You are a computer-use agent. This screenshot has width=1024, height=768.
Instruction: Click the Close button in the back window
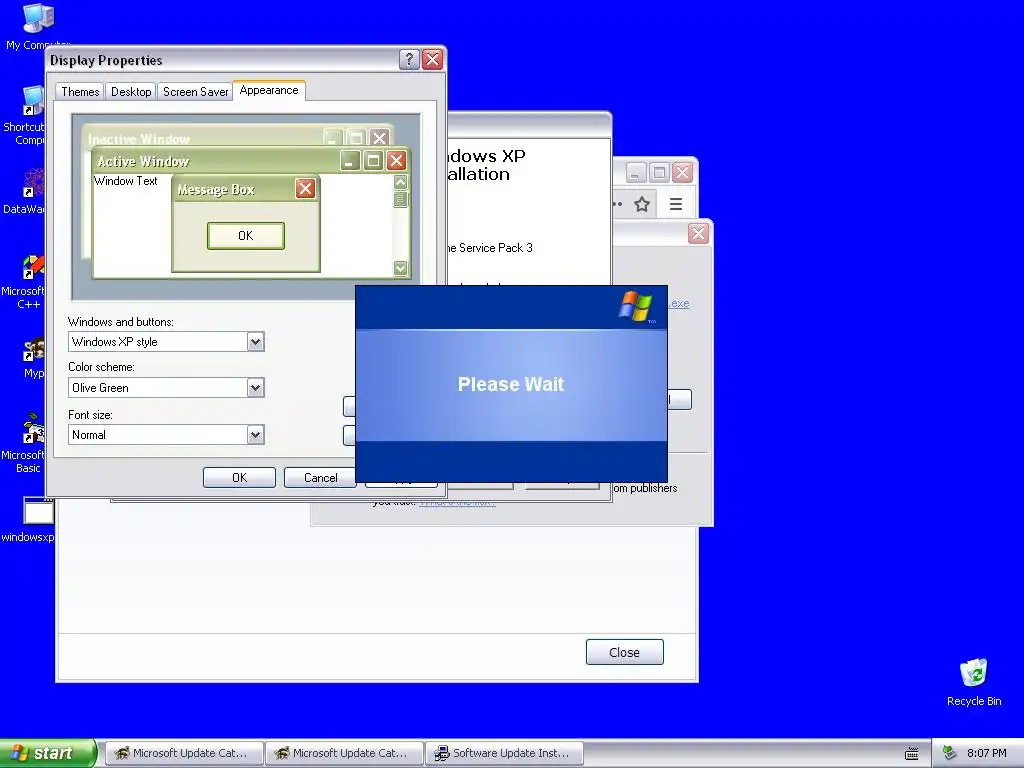[x=624, y=652]
